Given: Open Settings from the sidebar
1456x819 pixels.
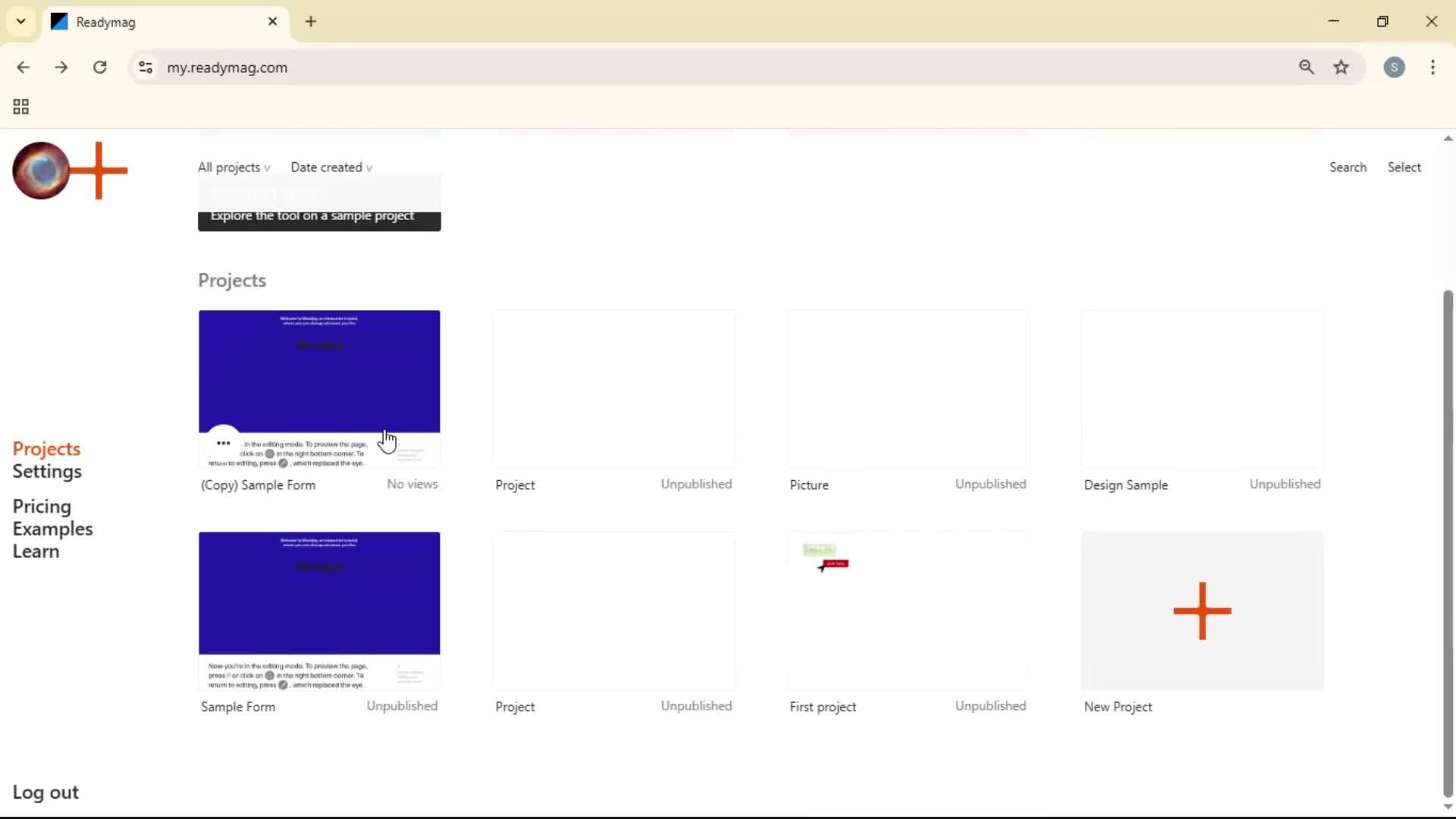Looking at the screenshot, I should (49, 472).
